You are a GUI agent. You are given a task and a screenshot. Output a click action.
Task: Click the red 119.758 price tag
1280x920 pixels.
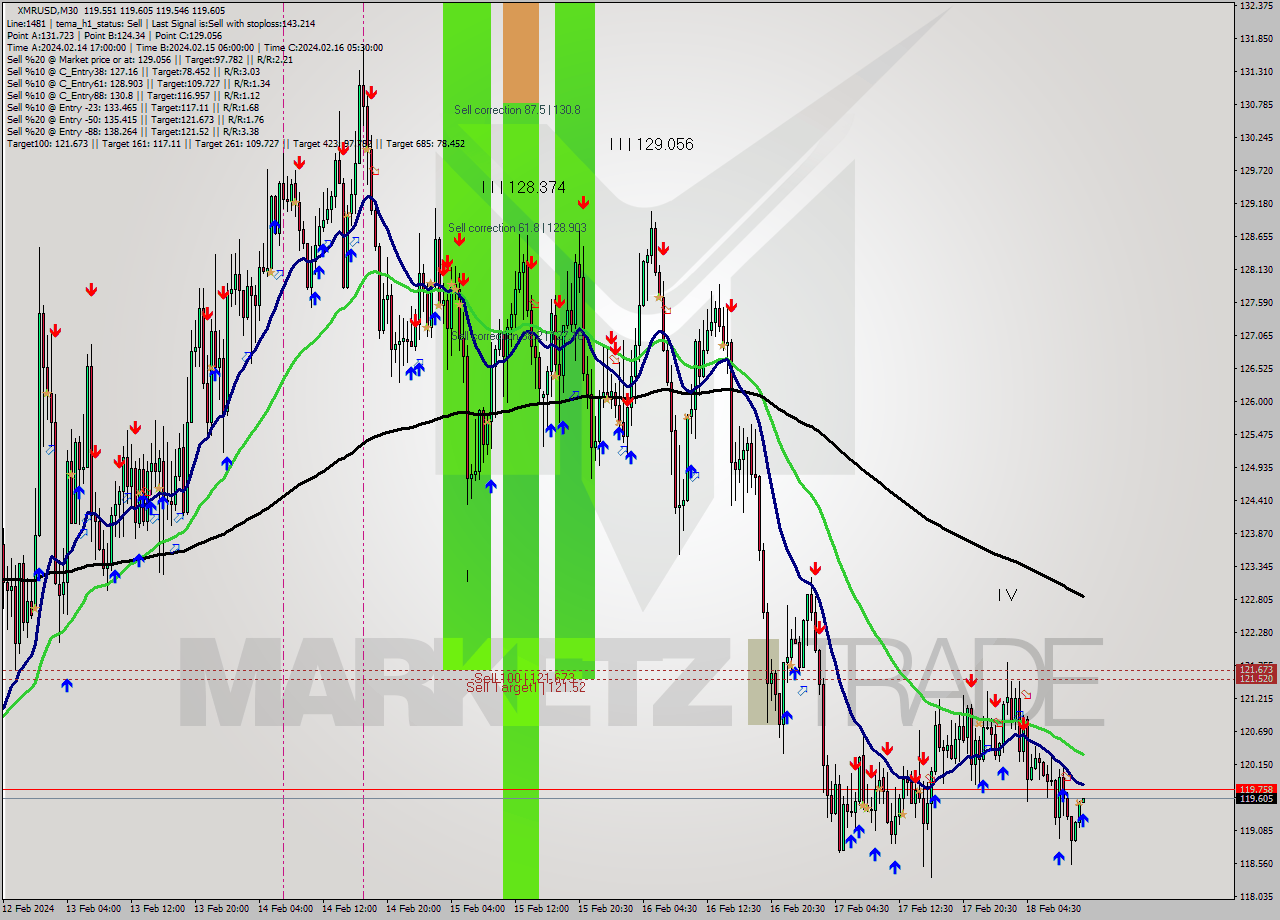(x=1256, y=789)
